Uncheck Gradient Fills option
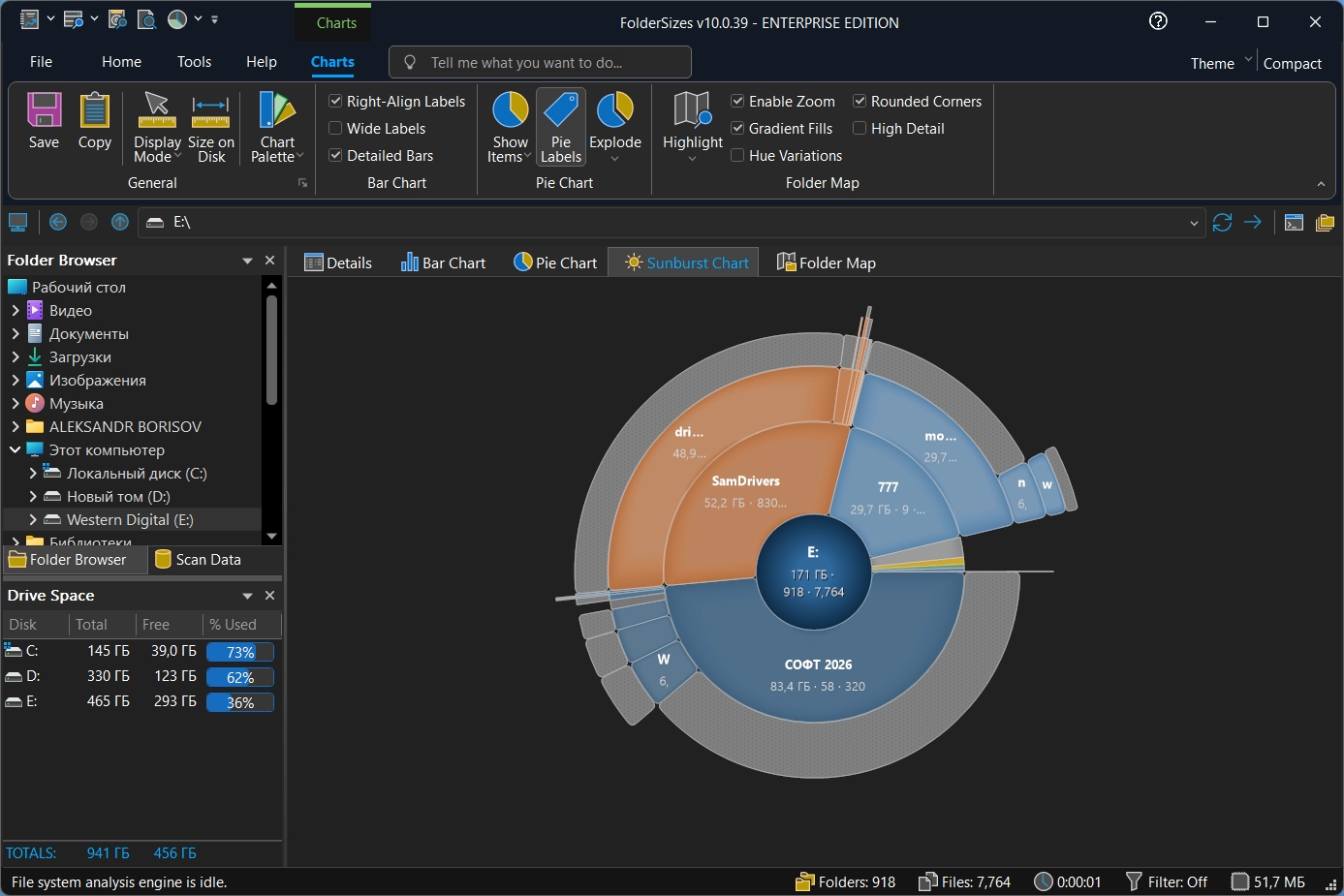1344x896 pixels. click(x=737, y=129)
